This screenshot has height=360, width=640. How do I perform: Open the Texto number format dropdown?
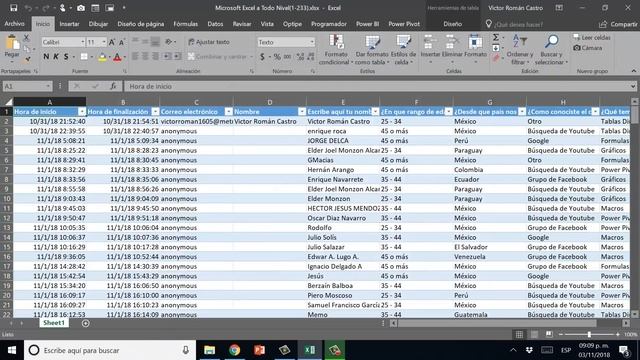coord(312,42)
